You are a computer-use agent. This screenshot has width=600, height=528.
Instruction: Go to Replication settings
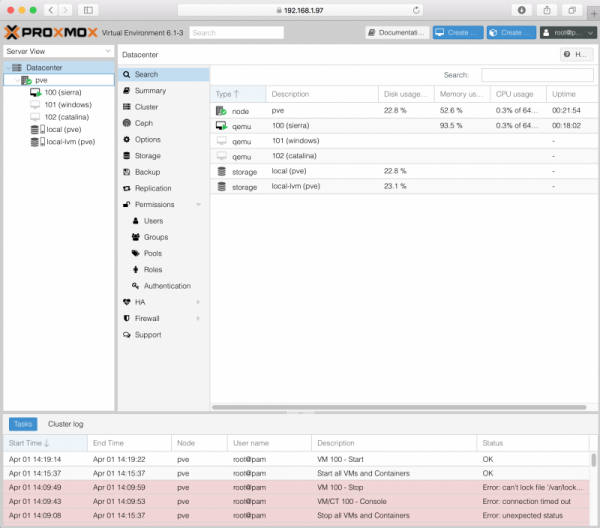(x=153, y=188)
